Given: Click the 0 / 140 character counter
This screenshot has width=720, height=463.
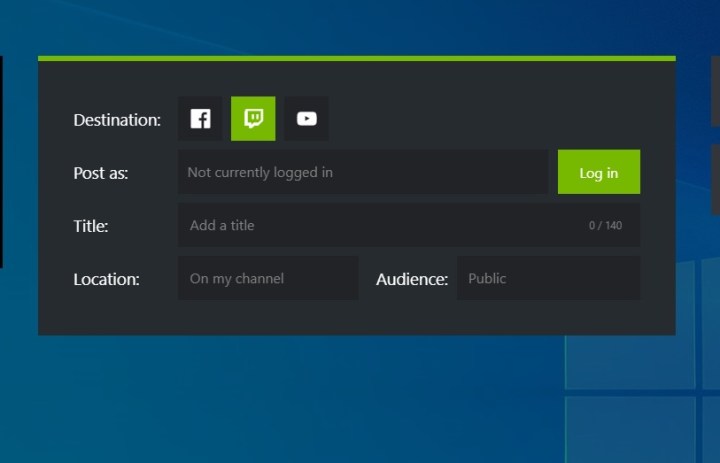Looking at the screenshot, I should [605, 226].
